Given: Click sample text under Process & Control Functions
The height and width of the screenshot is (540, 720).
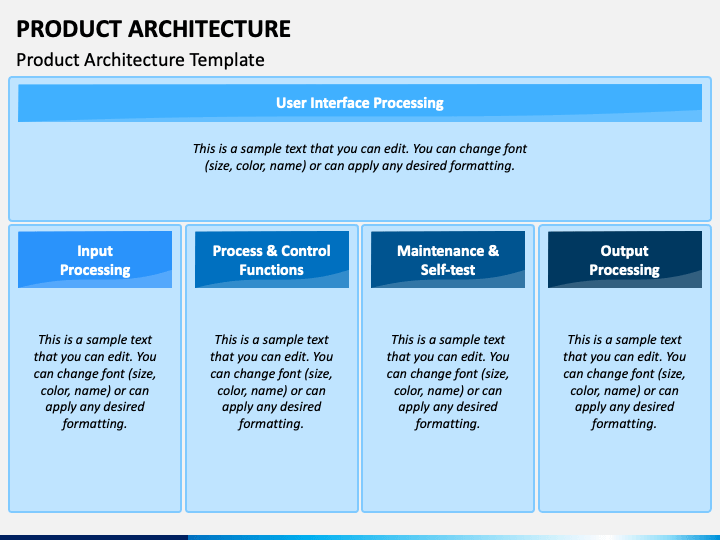Looking at the screenshot, I should click(x=271, y=382).
